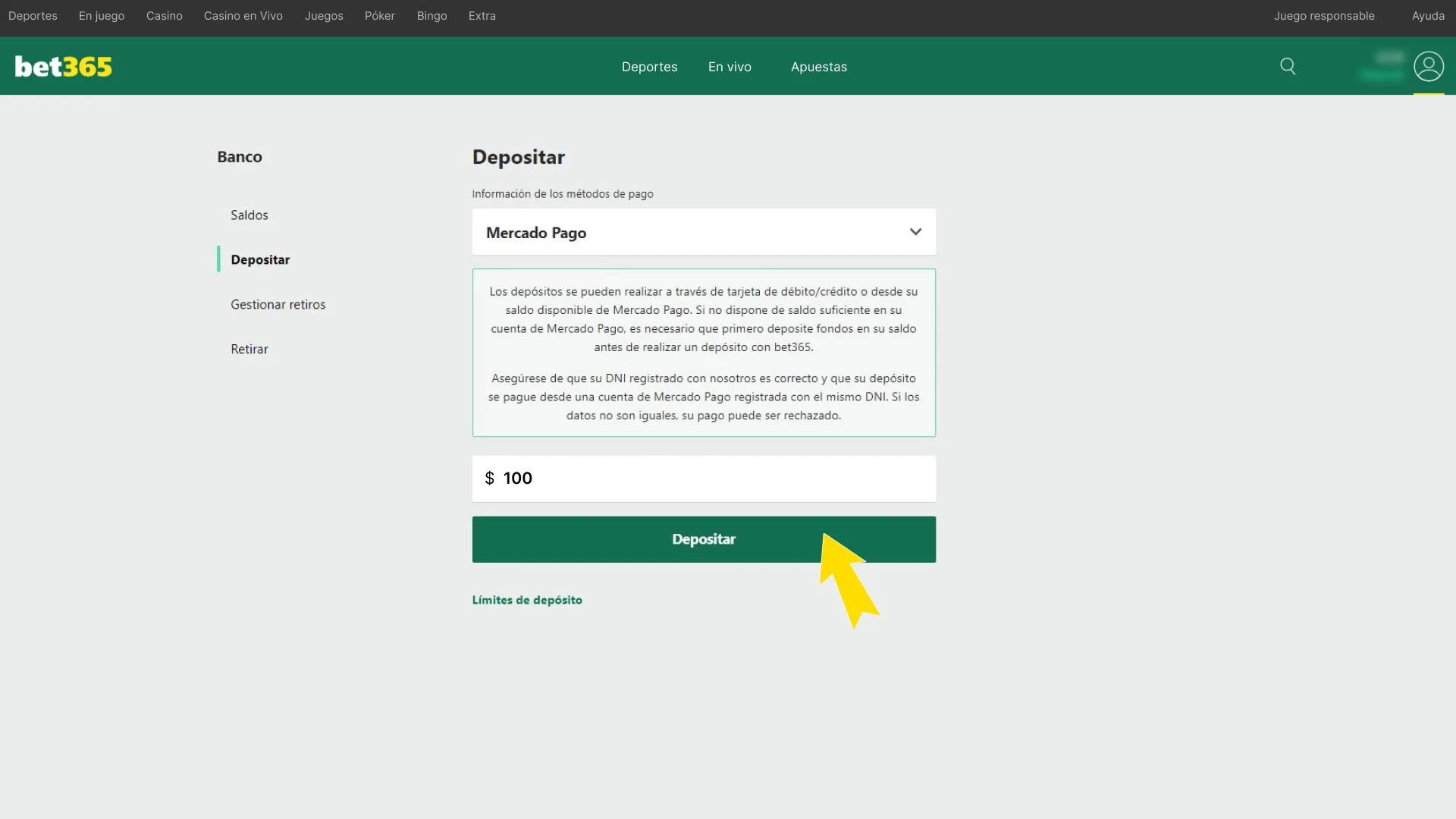Image resolution: width=1456 pixels, height=819 pixels.
Task: Switch to the En vivo tab
Action: tap(729, 67)
